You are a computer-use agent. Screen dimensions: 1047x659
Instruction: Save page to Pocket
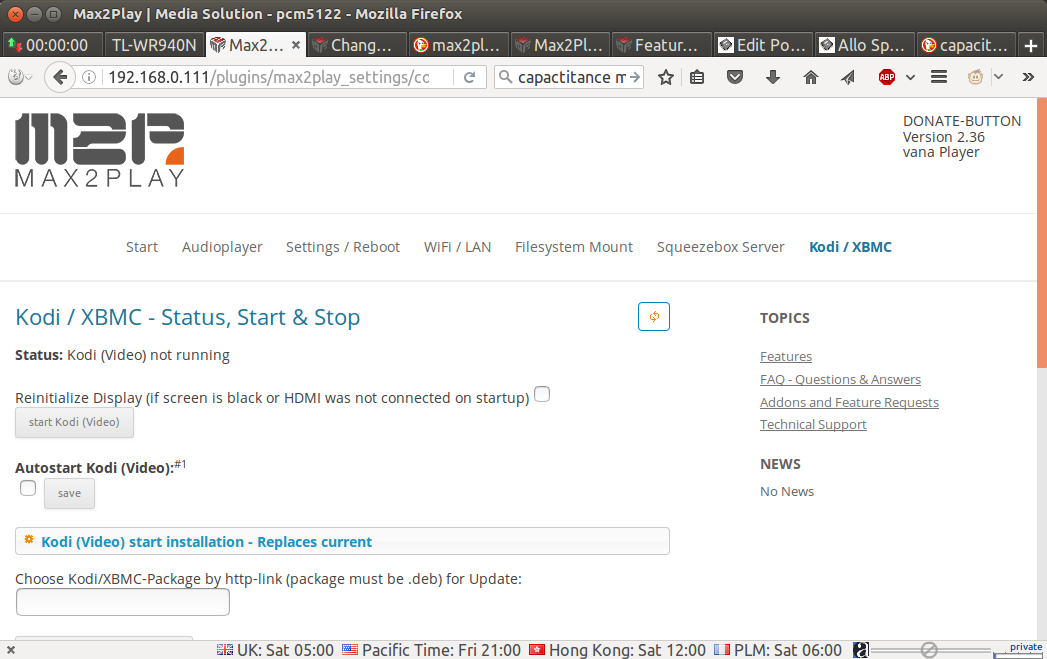[735, 77]
